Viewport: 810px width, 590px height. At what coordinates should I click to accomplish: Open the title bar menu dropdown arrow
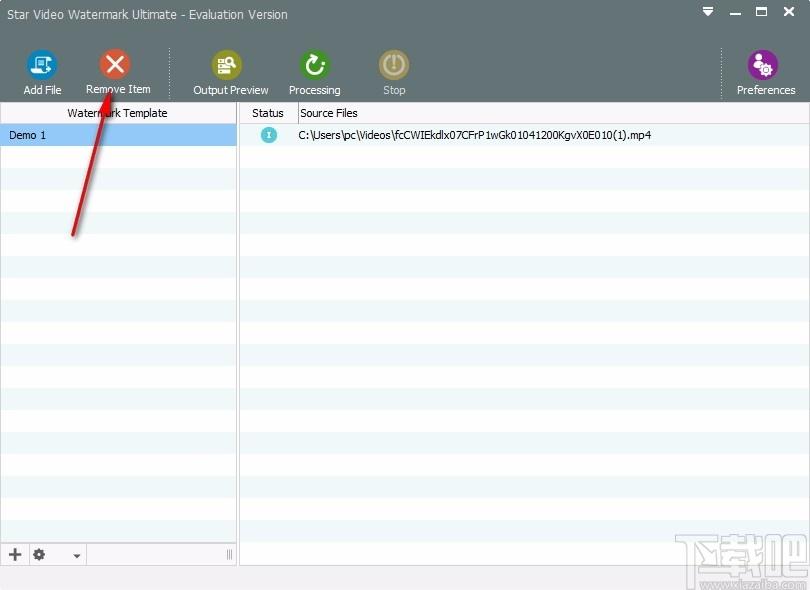[x=708, y=11]
